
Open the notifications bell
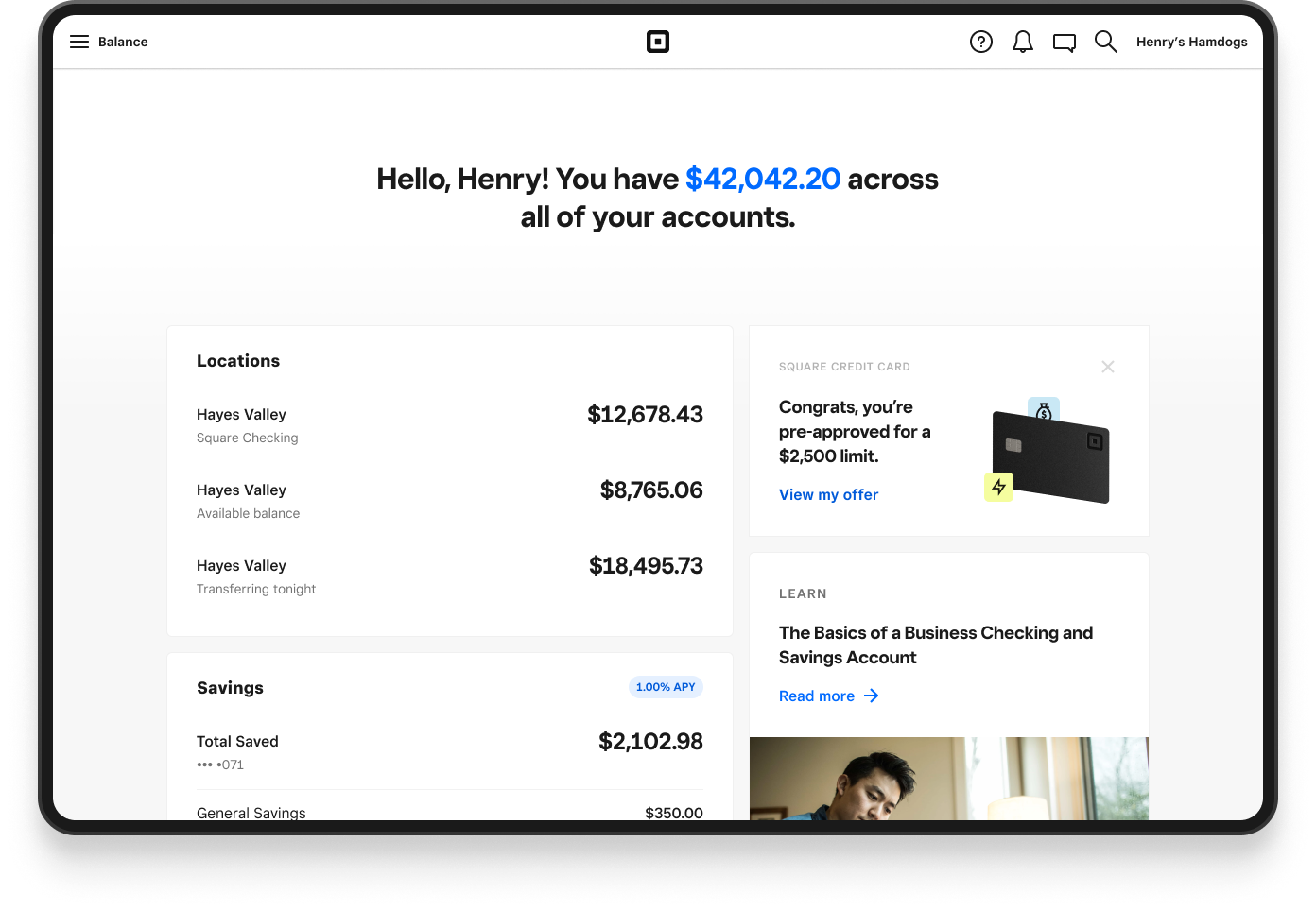coord(1023,42)
